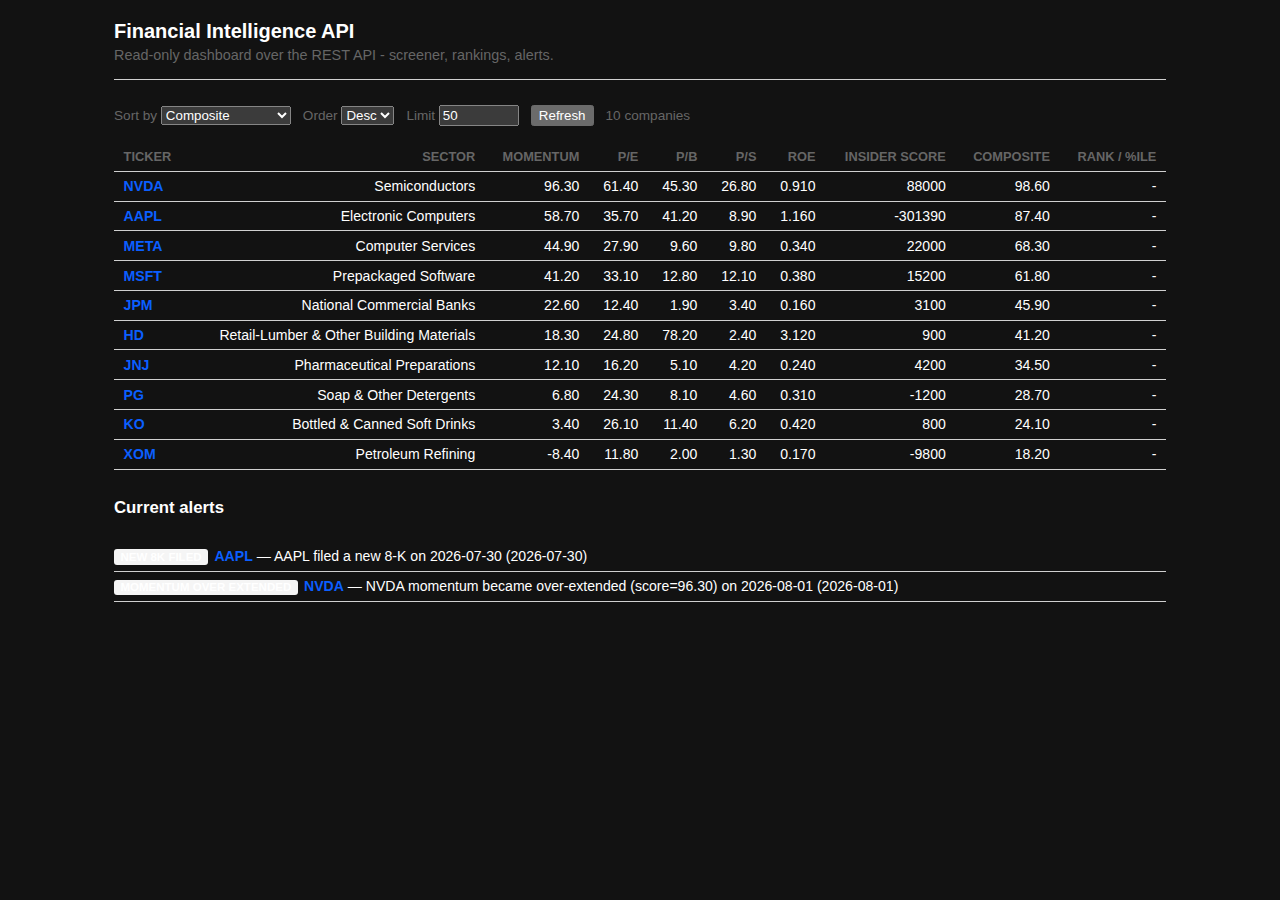Open the MSFT ticker link

pyautogui.click(x=142, y=276)
